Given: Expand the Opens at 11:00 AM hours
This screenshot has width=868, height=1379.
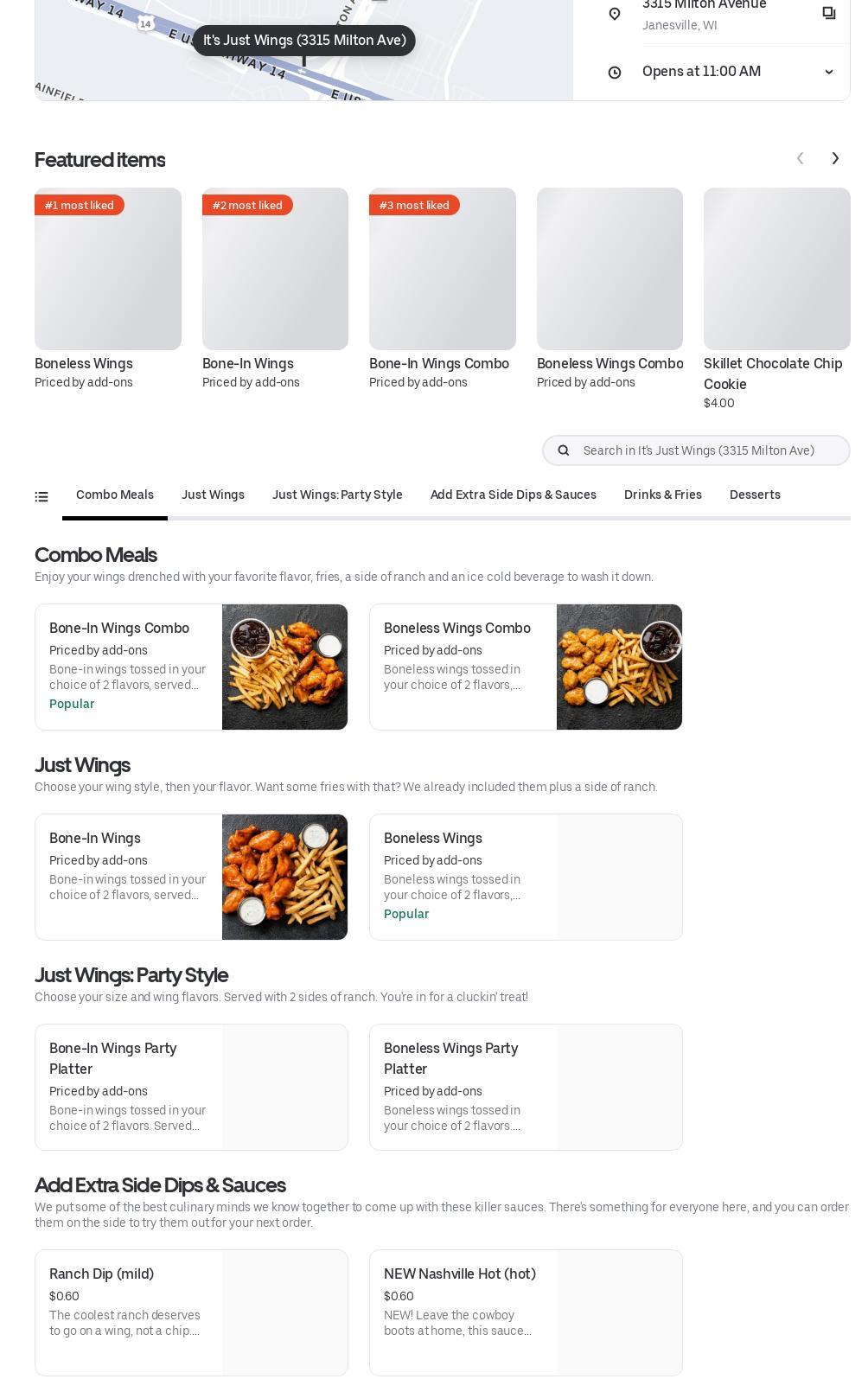Looking at the screenshot, I should pos(828,72).
